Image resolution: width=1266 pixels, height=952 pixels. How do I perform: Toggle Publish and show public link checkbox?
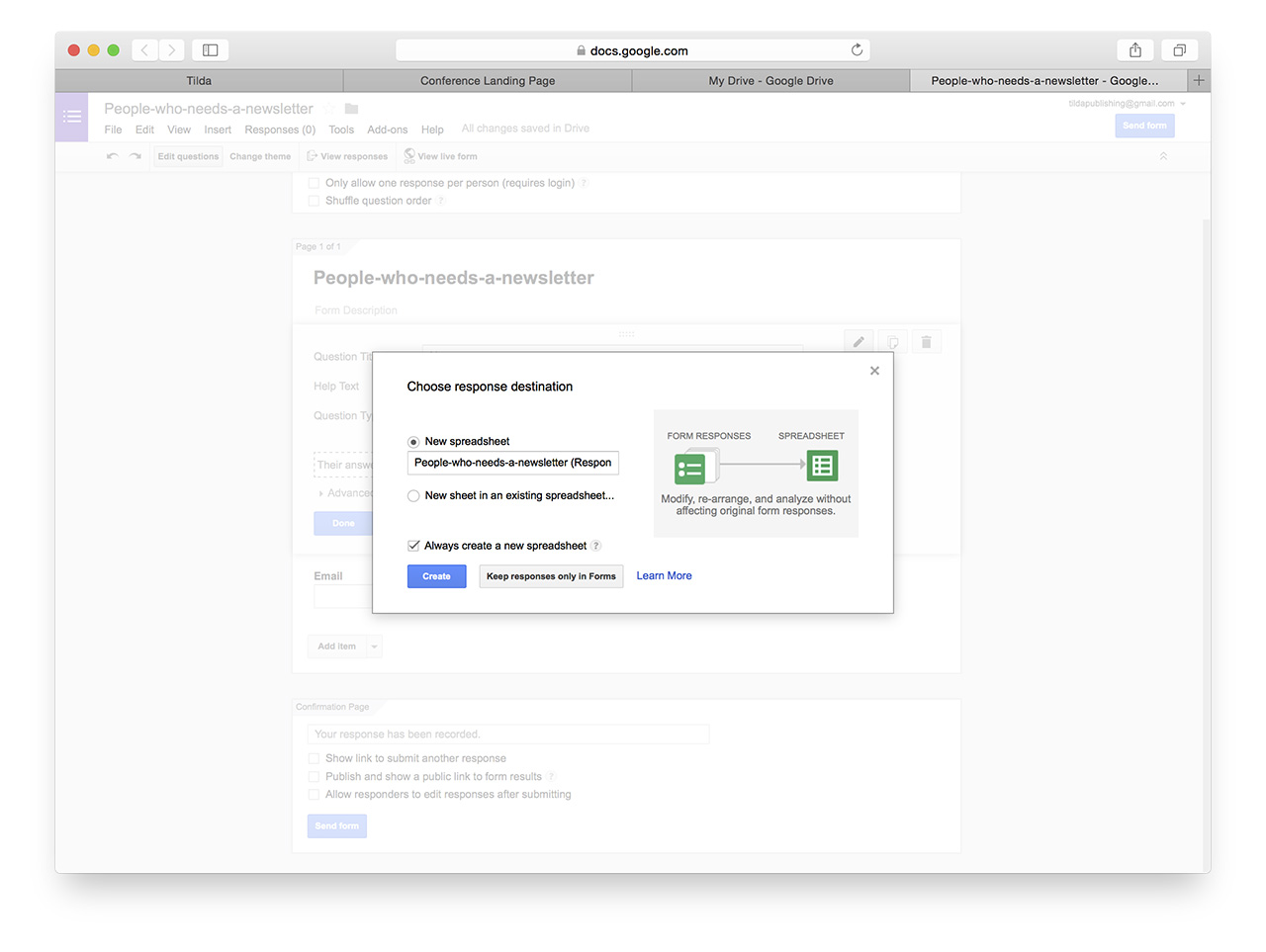[314, 776]
